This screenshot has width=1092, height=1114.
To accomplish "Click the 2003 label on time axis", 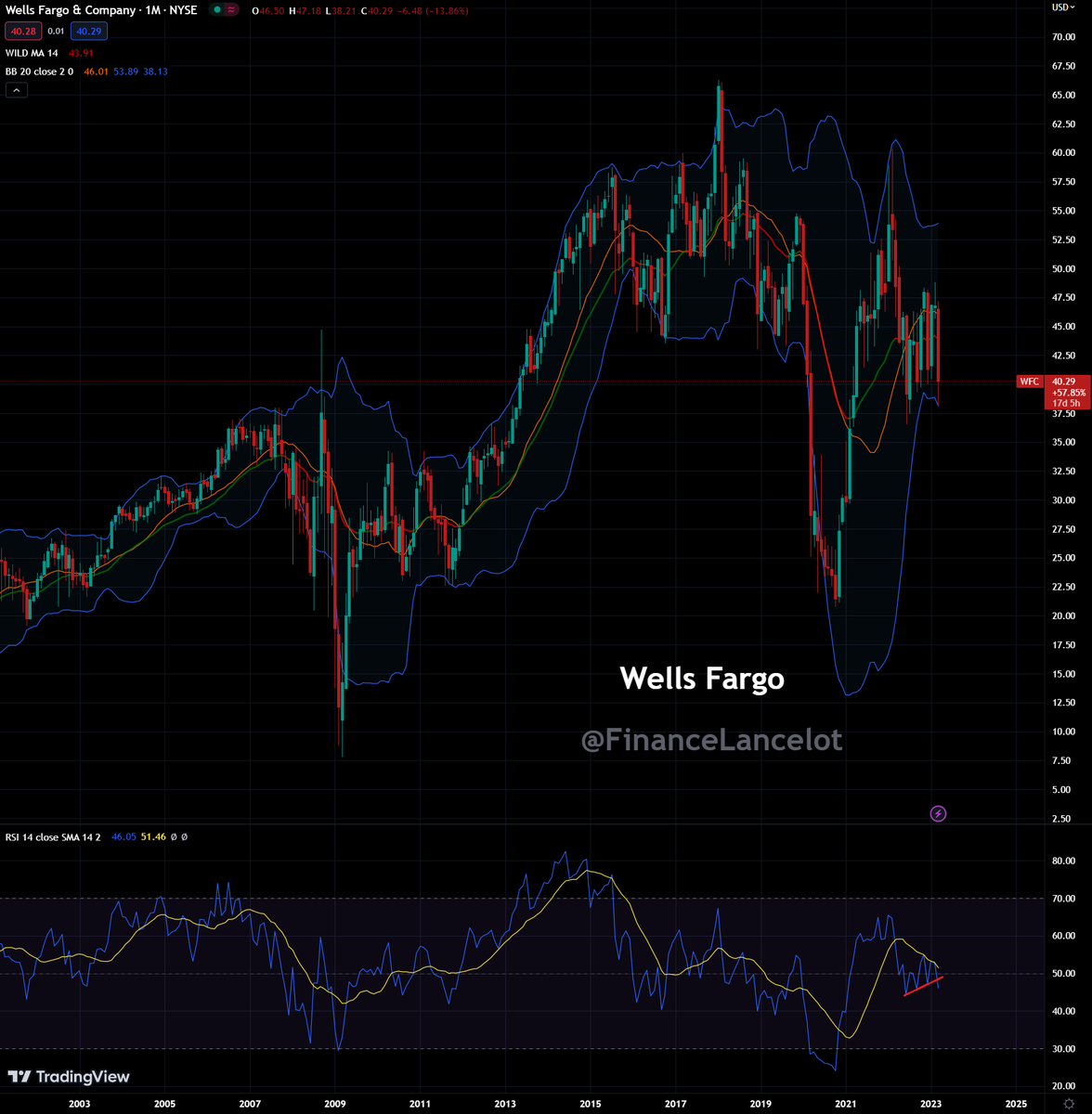I will (80, 1104).
